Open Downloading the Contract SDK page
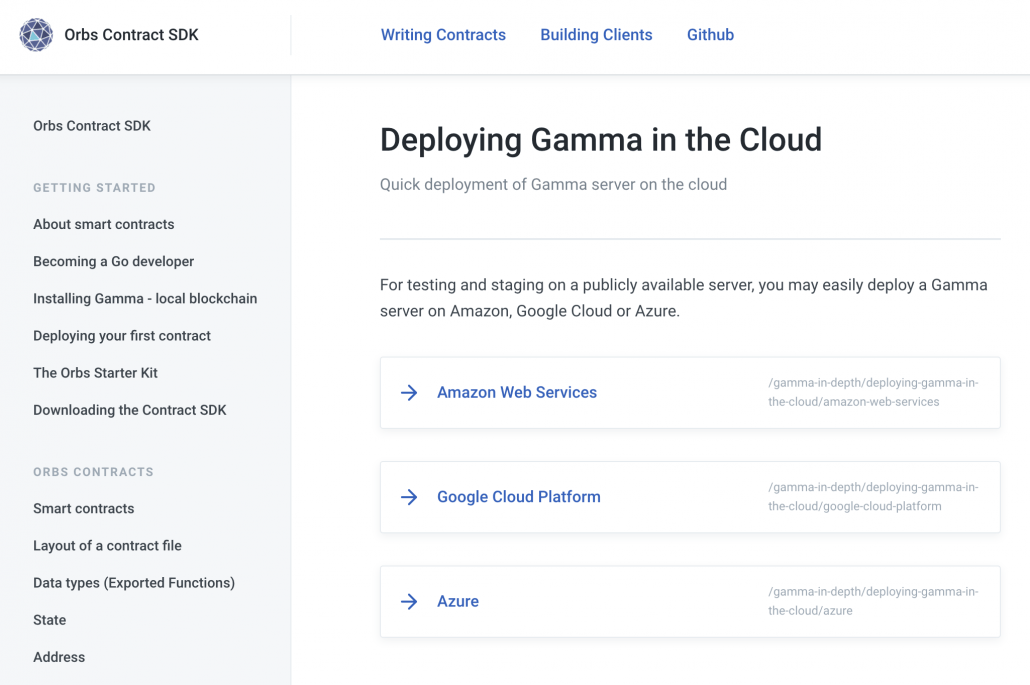 tap(129, 410)
